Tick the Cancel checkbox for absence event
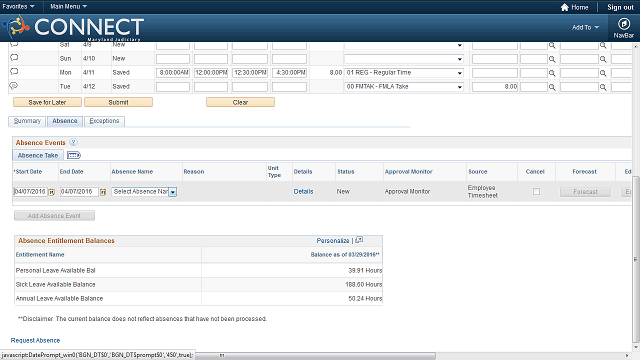Screen dimensions: 640x360 536,191
